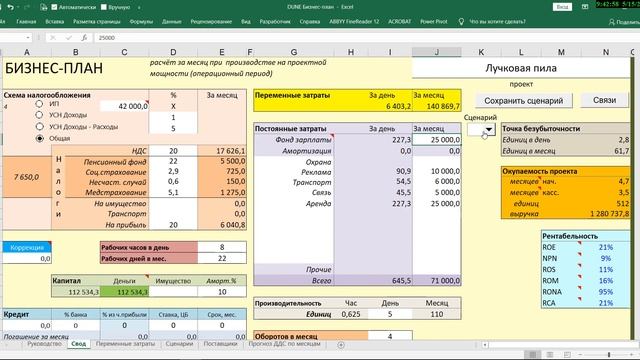Select the ИП taxation radio button
This screenshot has width=640, height=360.
click(39, 104)
